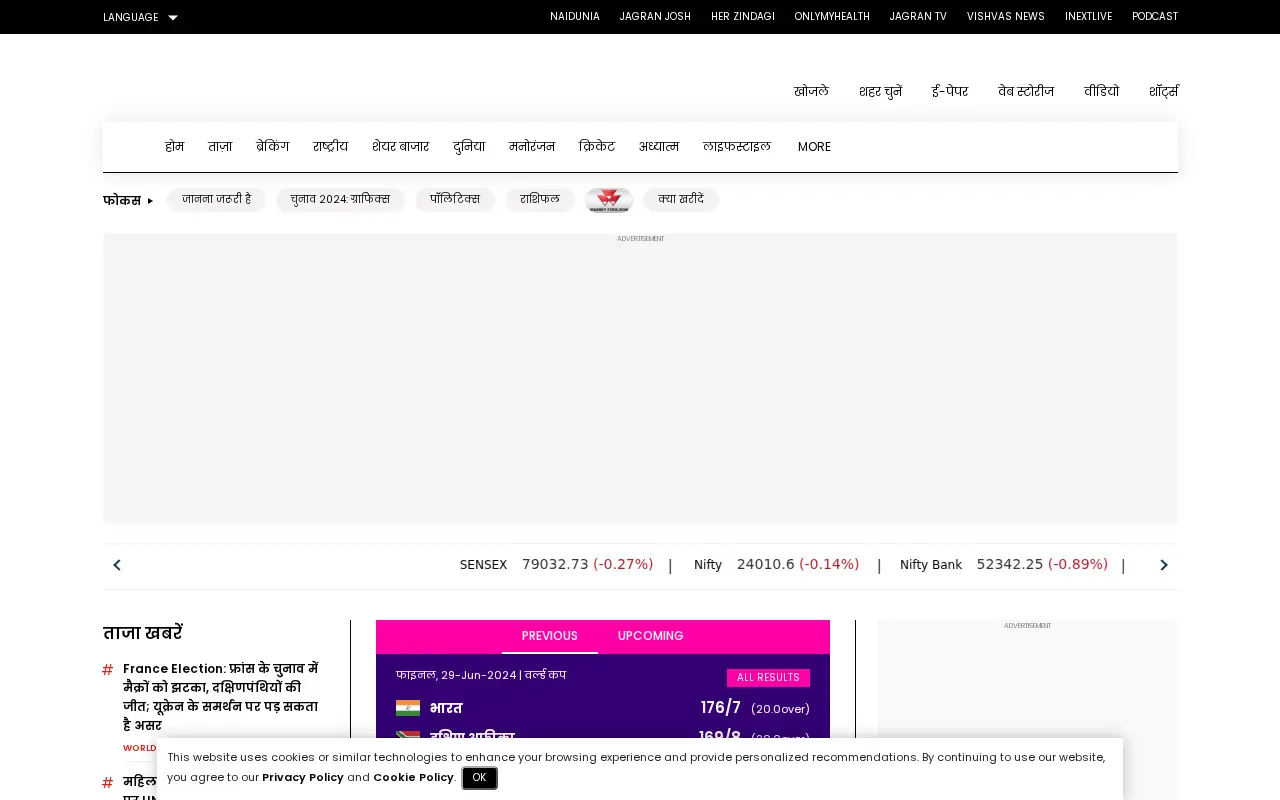
Task: Select ताजा in navigation bar
Action: click(220, 147)
